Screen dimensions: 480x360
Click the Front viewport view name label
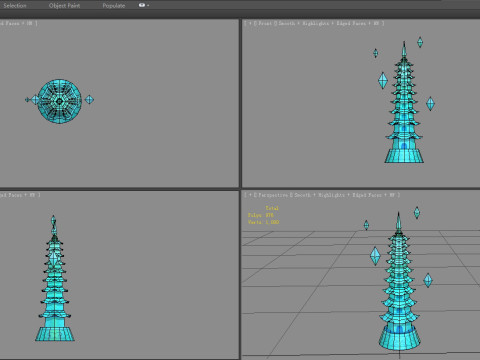point(265,23)
